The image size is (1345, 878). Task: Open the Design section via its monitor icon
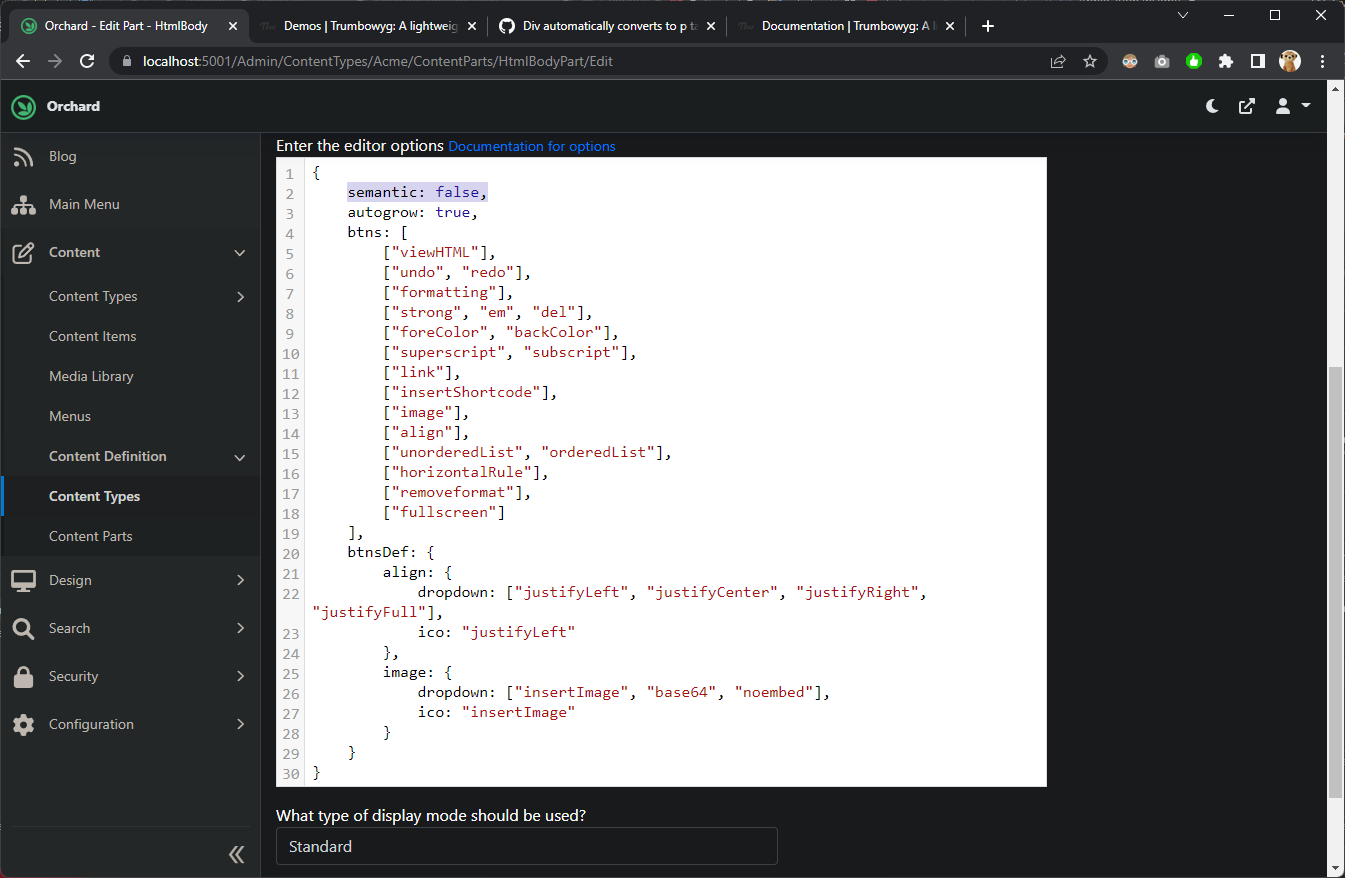22,580
